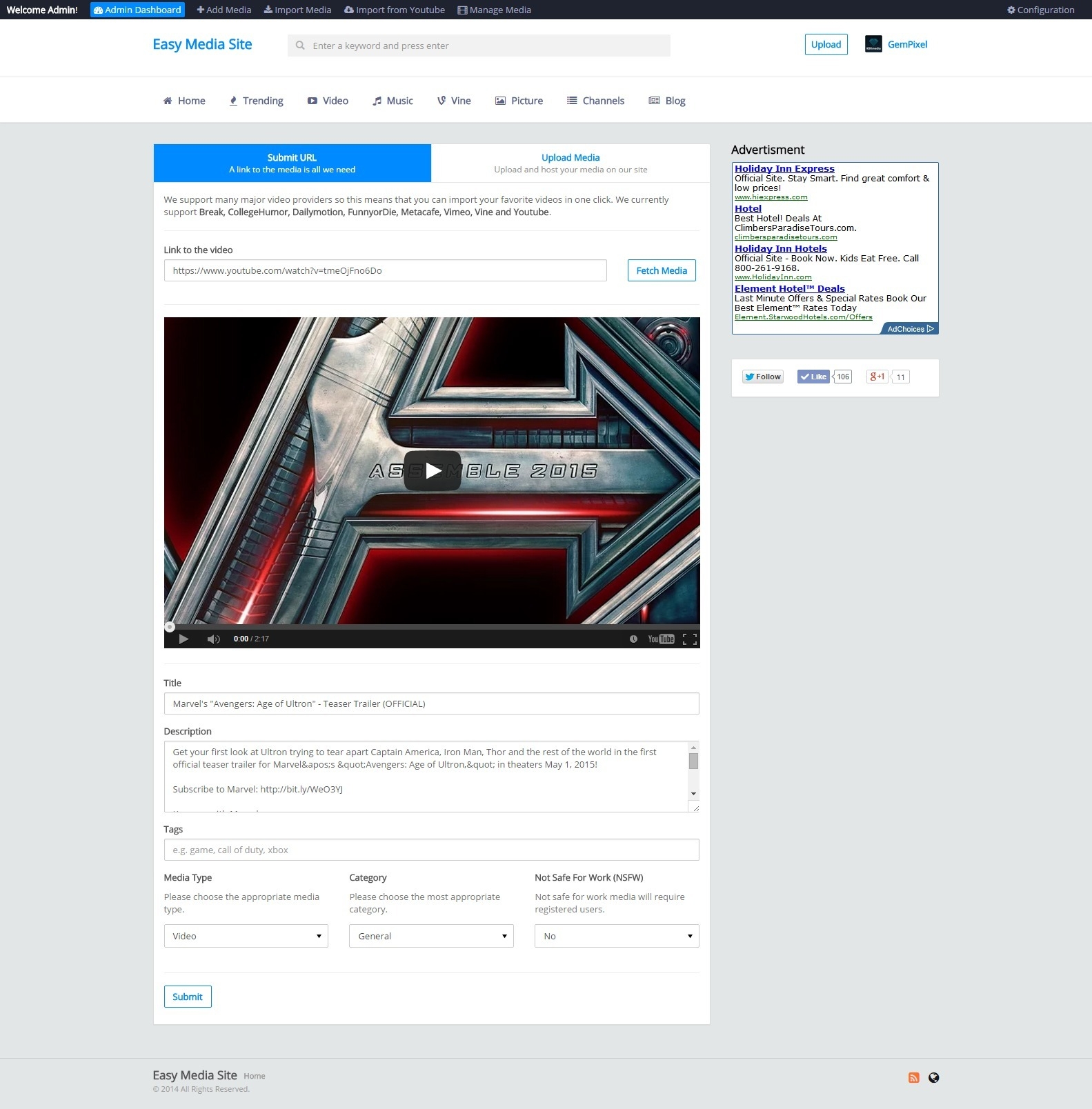Click the Twitter Follow button
The image size is (1092, 1109).
tap(762, 377)
